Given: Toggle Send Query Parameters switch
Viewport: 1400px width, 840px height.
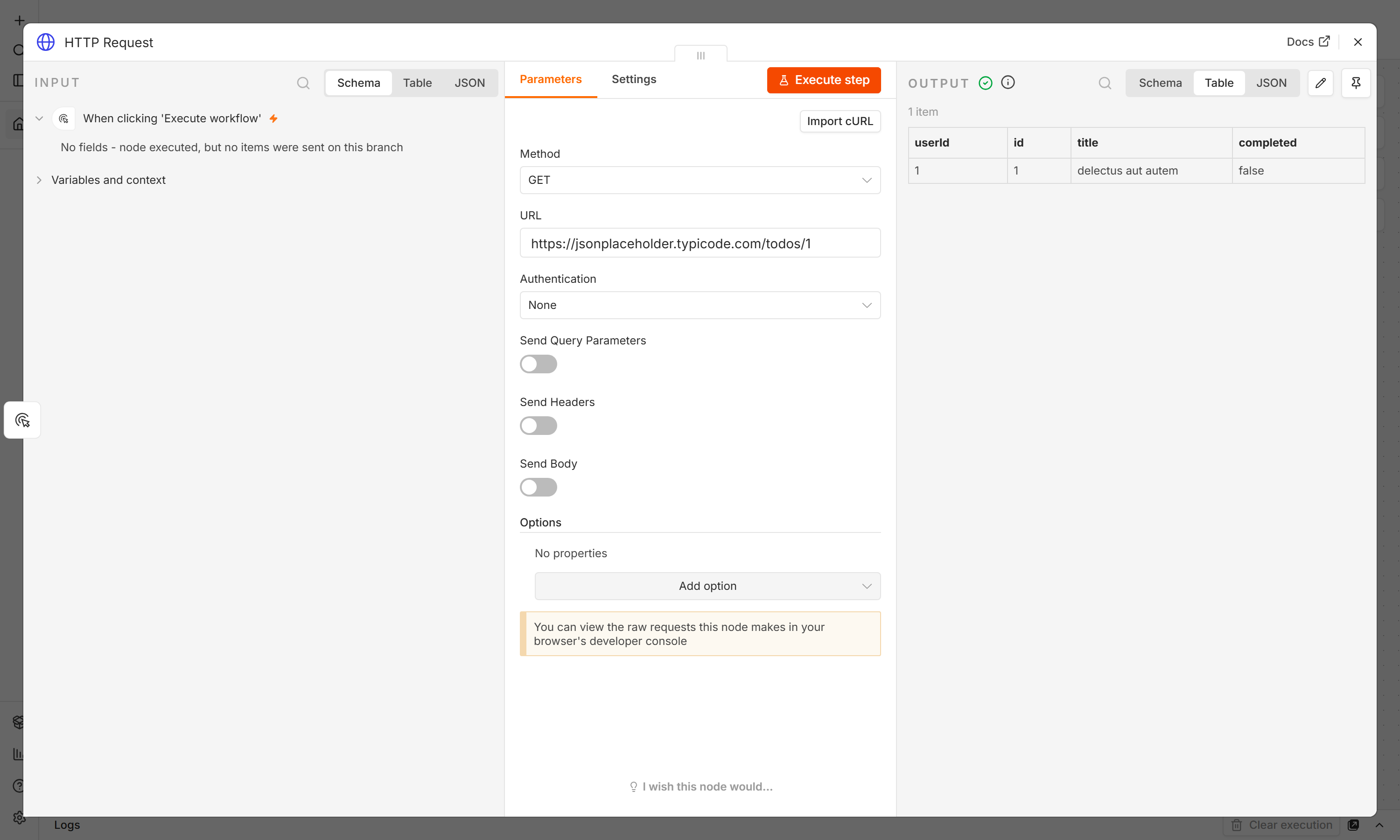Looking at the screenshot, I should click(538, 364).
